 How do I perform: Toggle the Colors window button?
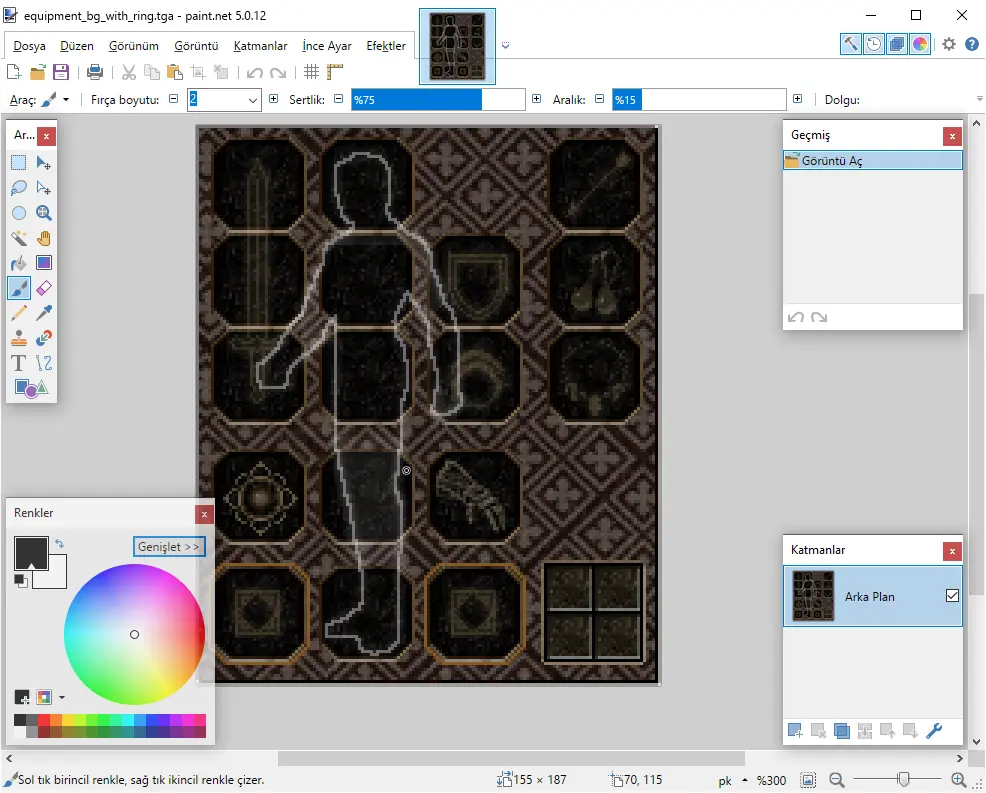tap(920, 44)
